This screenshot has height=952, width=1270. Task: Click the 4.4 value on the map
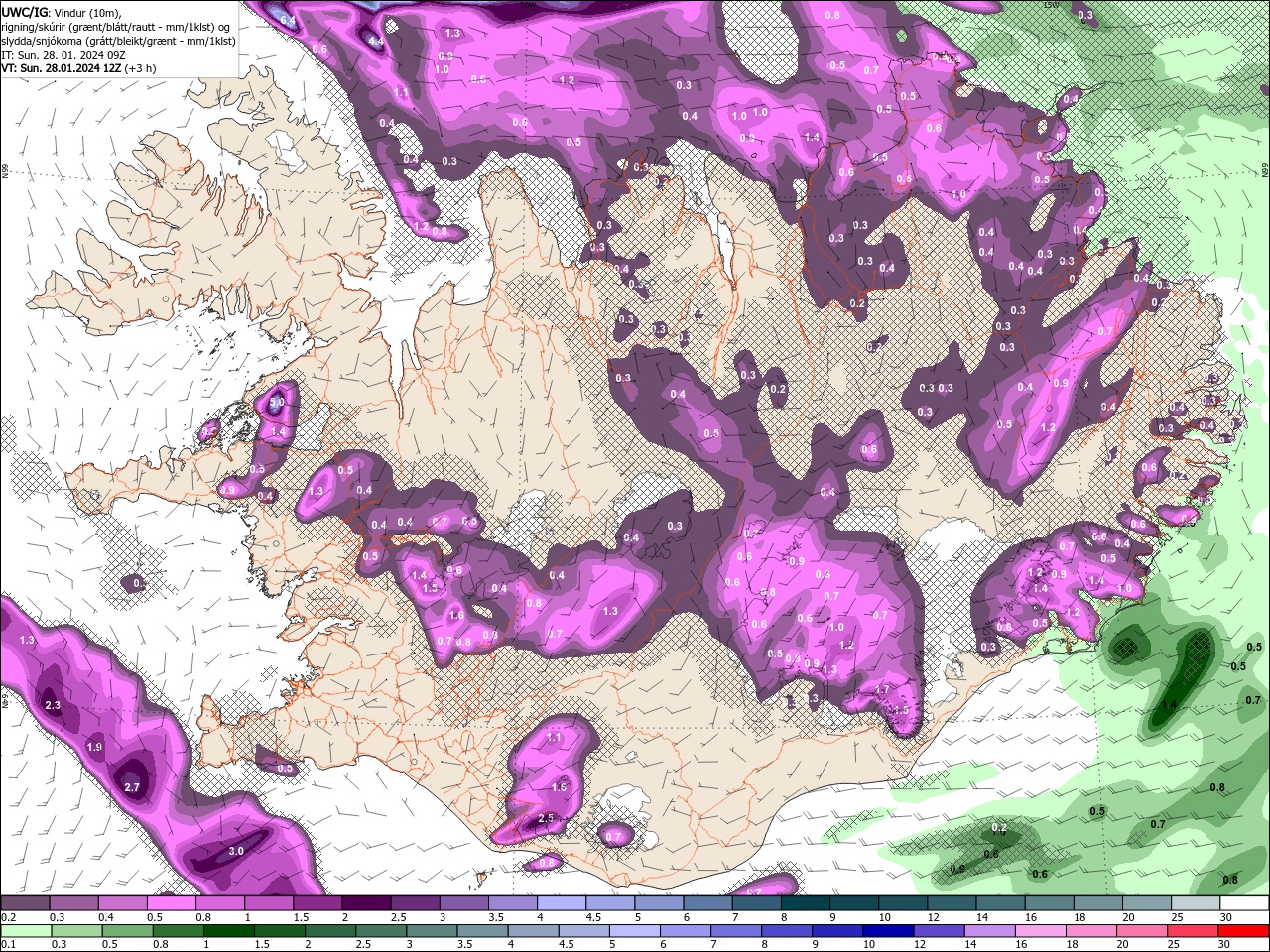tap(375, 41)
